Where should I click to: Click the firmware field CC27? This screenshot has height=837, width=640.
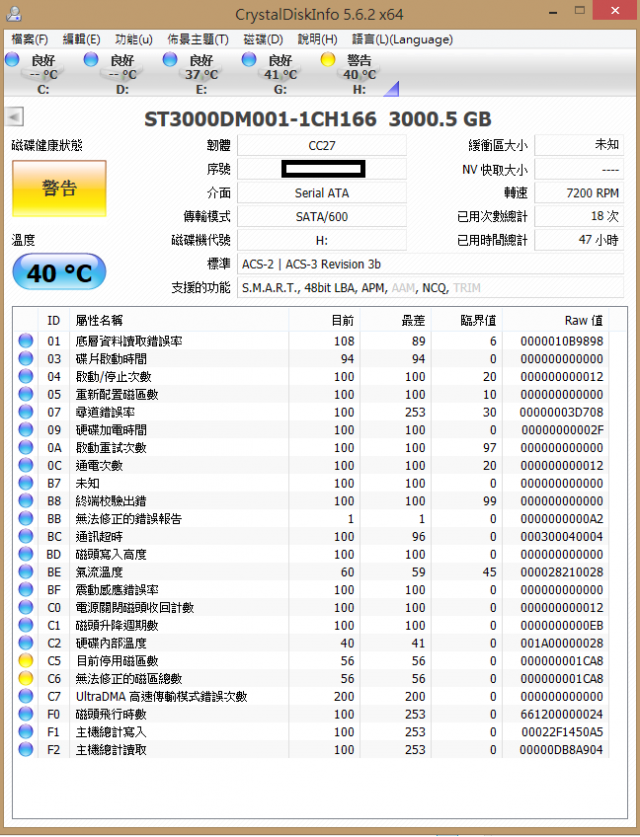322,146
